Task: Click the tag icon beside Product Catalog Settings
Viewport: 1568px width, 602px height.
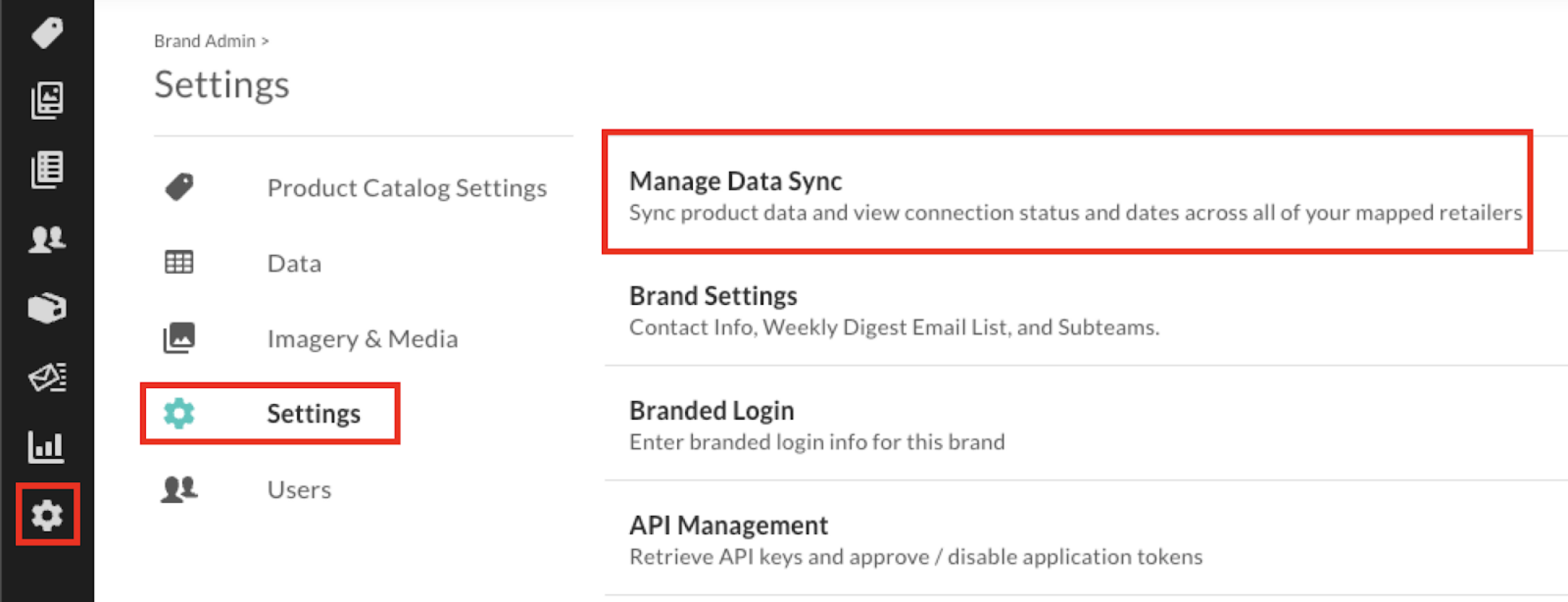Action: point(179,187)
